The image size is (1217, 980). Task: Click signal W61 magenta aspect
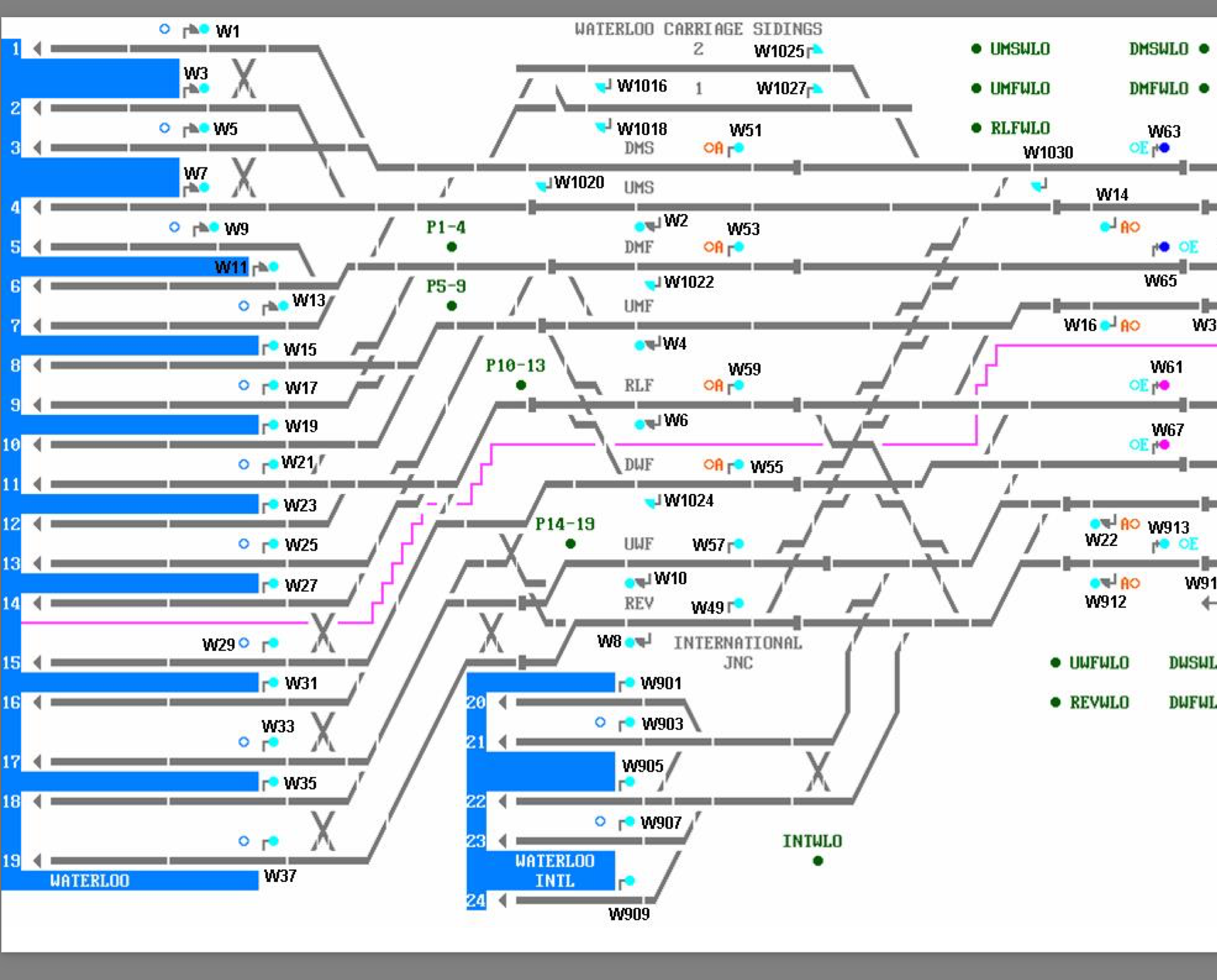click(x=1164, y=385)
